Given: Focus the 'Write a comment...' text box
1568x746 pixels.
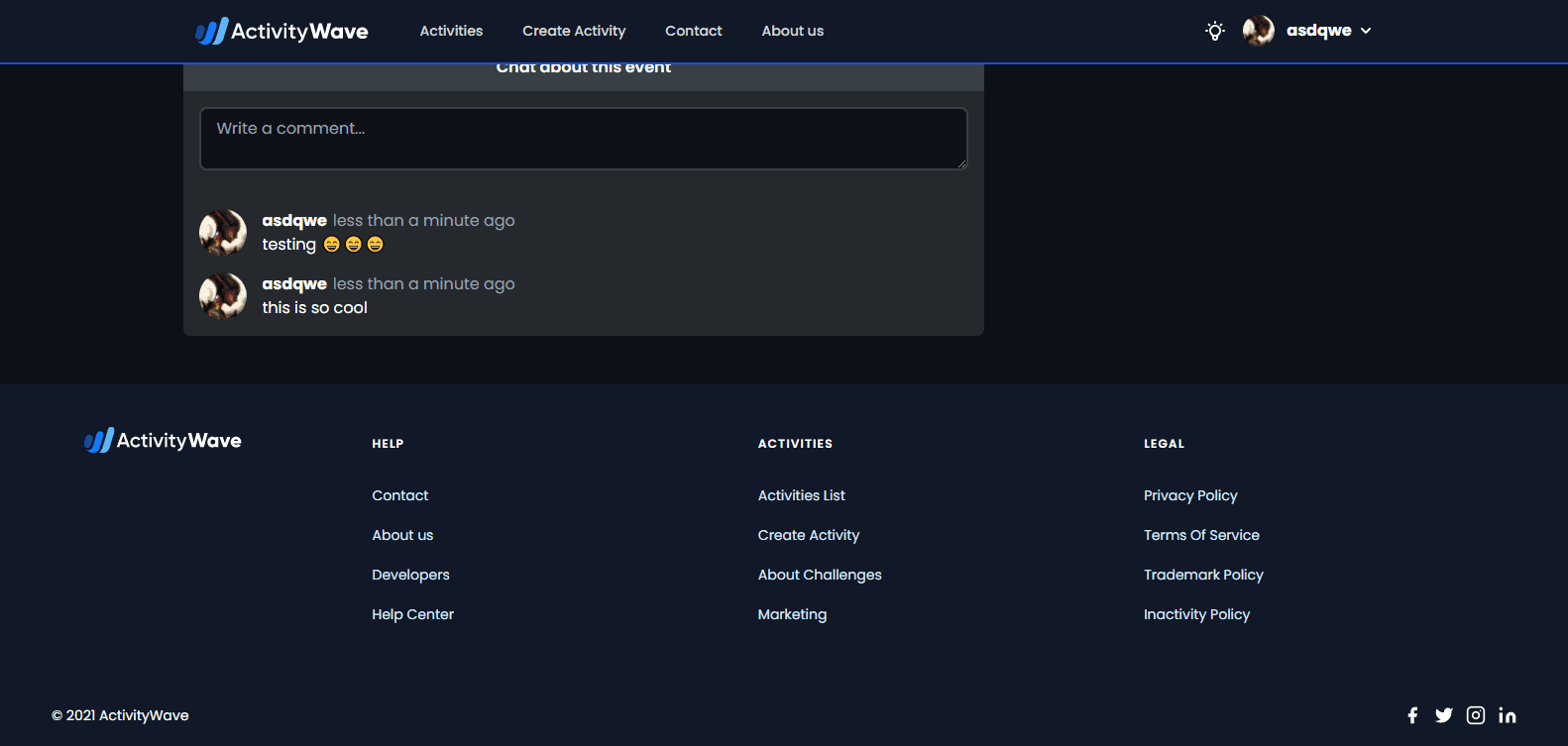Looking at the screenshot, I should pyautogui.click(x=583, y=139).
